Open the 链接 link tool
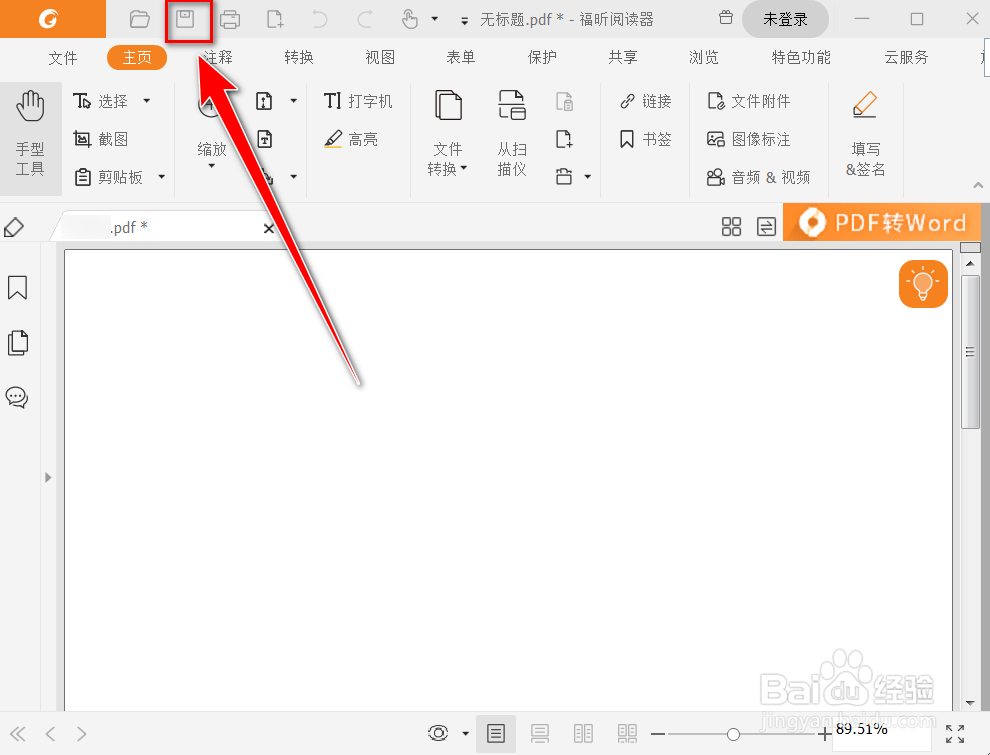 coord(645,101)
